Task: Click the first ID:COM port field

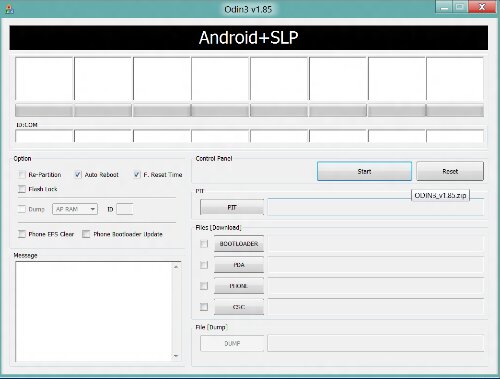Action: coord(44,136)
